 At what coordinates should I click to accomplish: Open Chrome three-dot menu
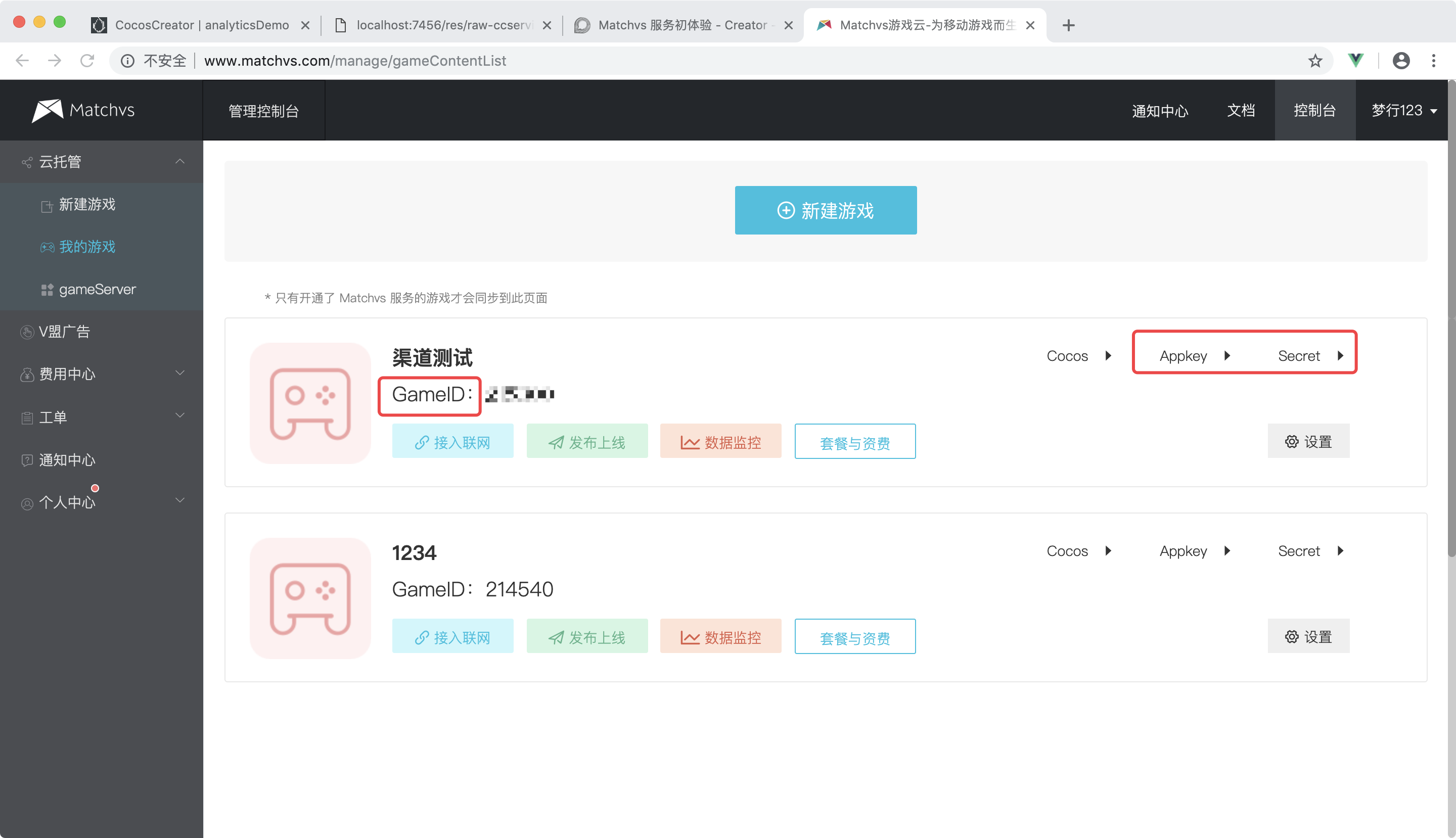[1434, 61]
